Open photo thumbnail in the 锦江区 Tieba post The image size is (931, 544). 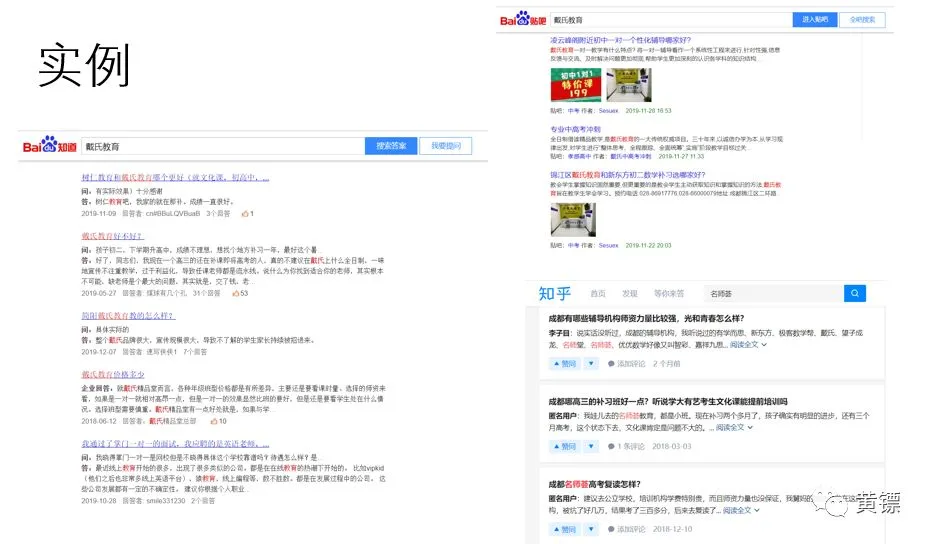pyautogui.click(x=573, y=220)
